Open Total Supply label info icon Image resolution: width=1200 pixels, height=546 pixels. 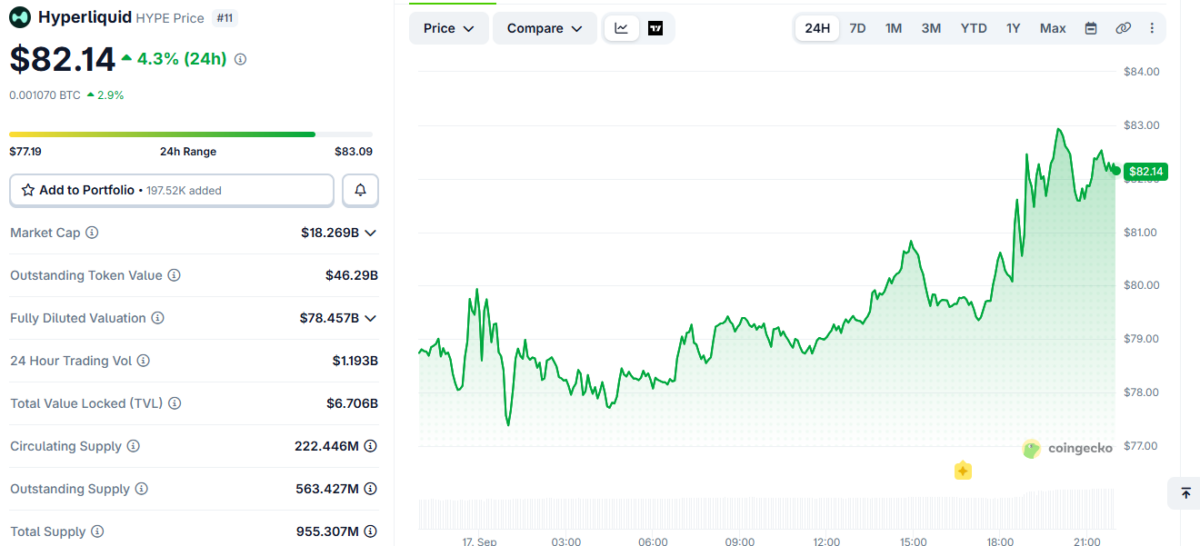[98, 532]
